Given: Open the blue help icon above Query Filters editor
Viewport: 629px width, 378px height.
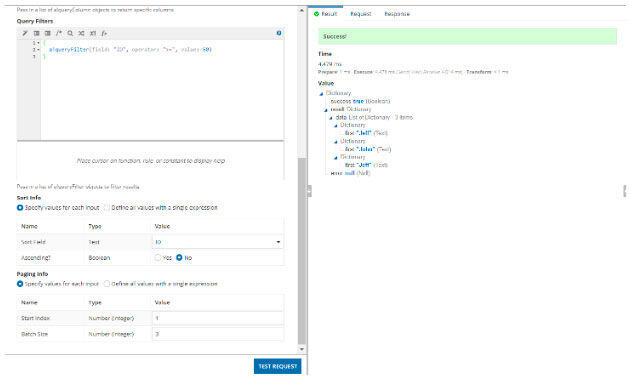Looking at the screenshot, I should pyautogui.click(x=279, y=33).
